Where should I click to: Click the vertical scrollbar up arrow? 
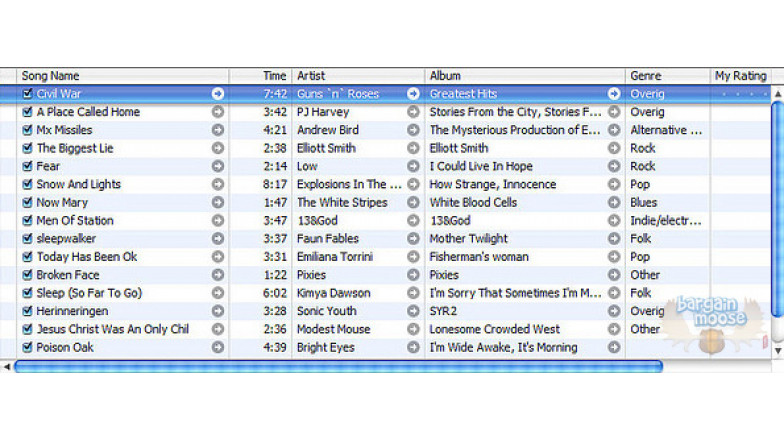click(x=778, y=94)
